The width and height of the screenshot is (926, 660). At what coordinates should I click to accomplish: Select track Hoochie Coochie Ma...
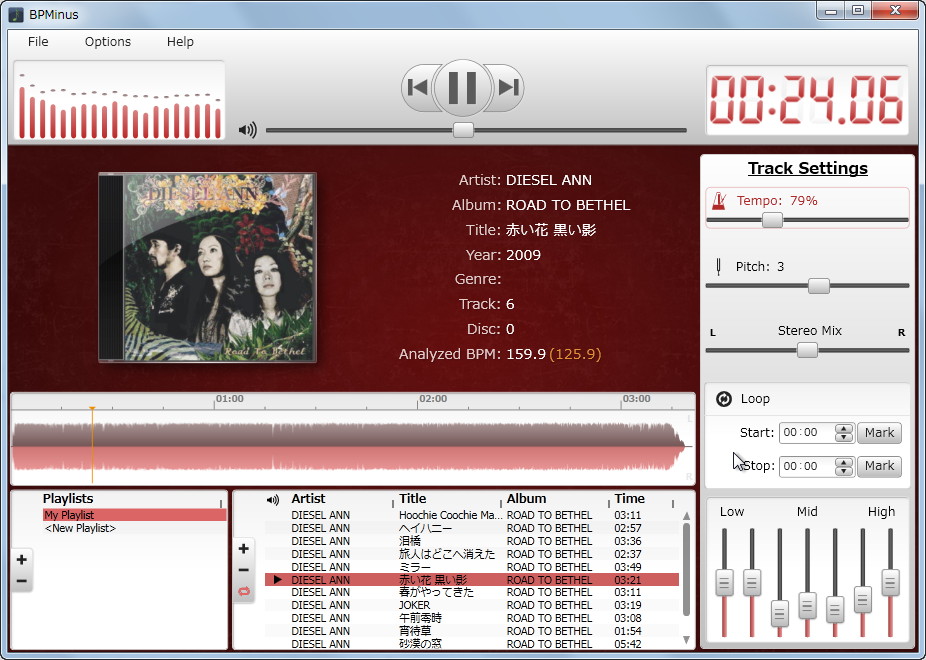tap(471, 515)
